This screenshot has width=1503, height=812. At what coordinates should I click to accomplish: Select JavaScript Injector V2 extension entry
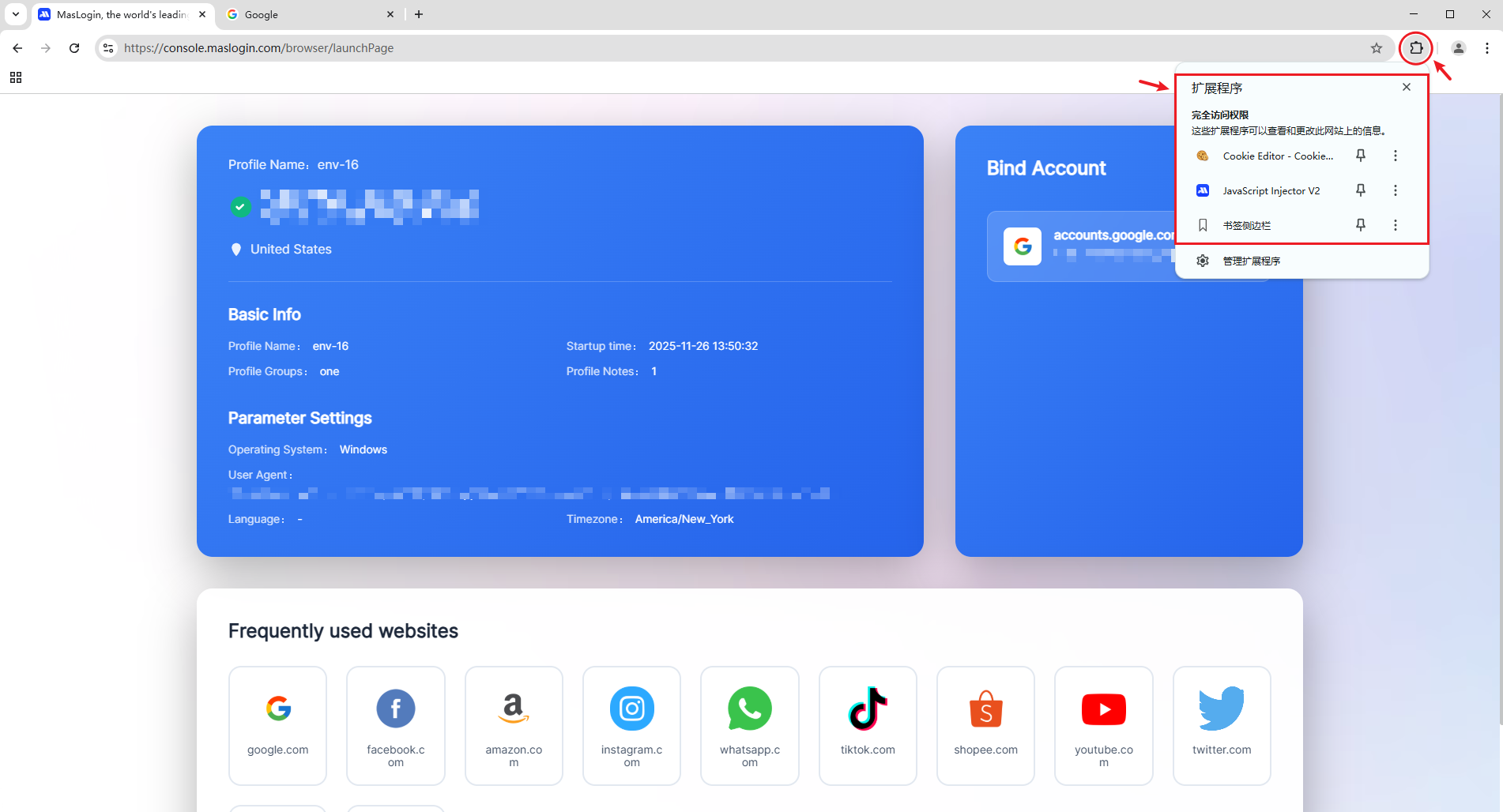tap(1270, 190)
